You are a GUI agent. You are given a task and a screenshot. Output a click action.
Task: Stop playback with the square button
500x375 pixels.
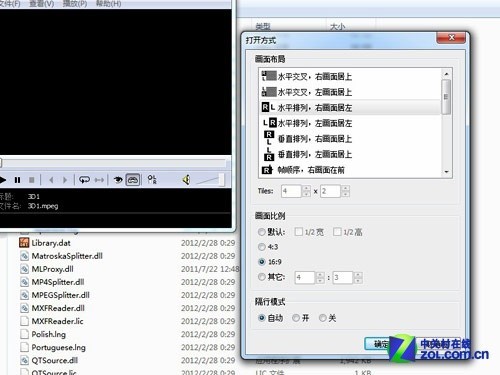(32, 180)
